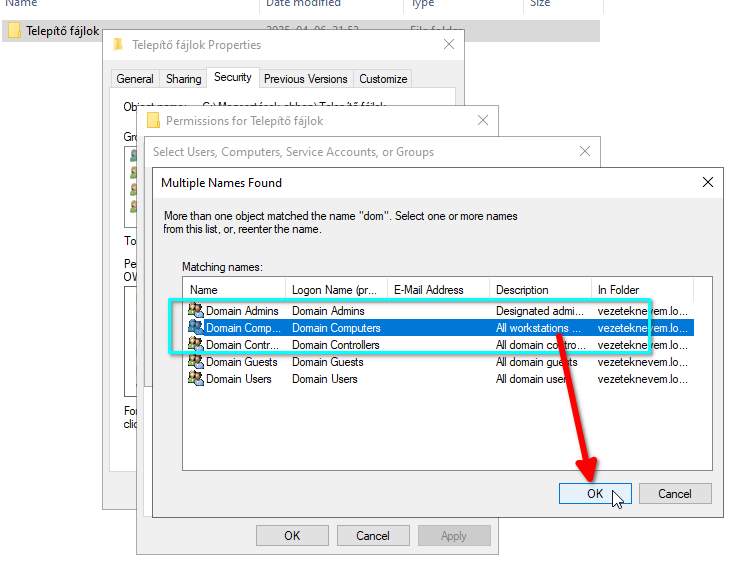
Task: Click the Telepítő fájlok folder icon in Explorer
Action: pyautogui.click(x=14, y=31)
